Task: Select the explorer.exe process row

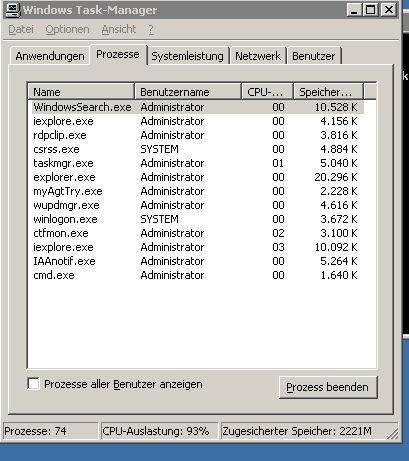Action: [198, 177]
